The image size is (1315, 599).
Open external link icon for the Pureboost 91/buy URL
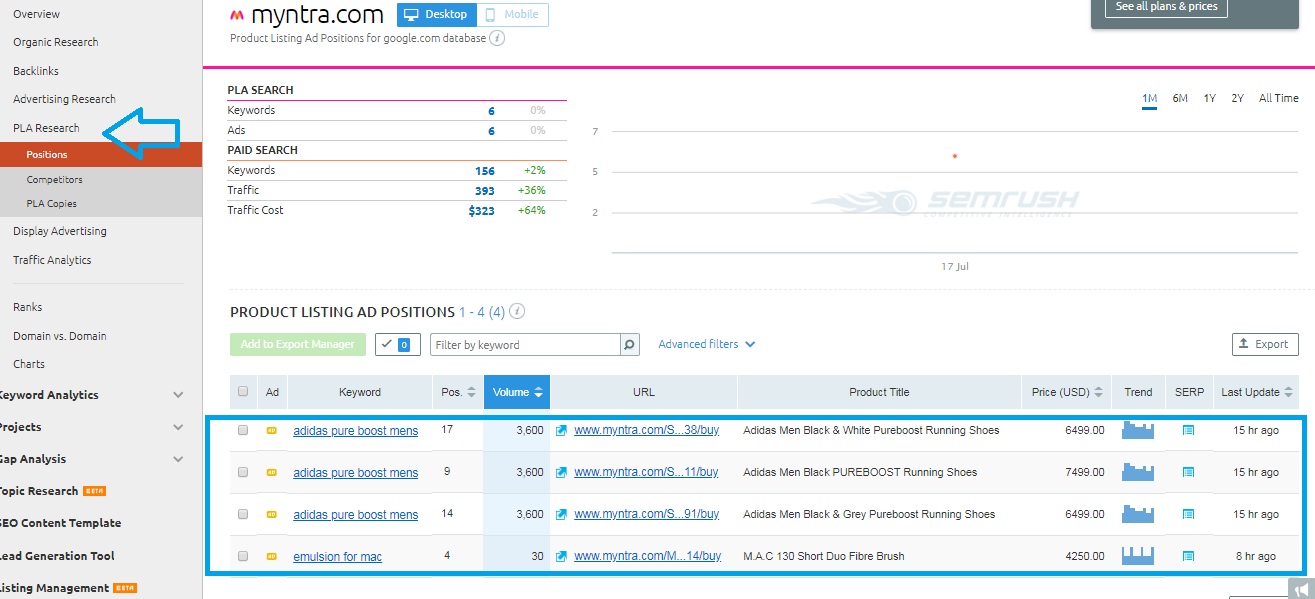pos(561,515)
